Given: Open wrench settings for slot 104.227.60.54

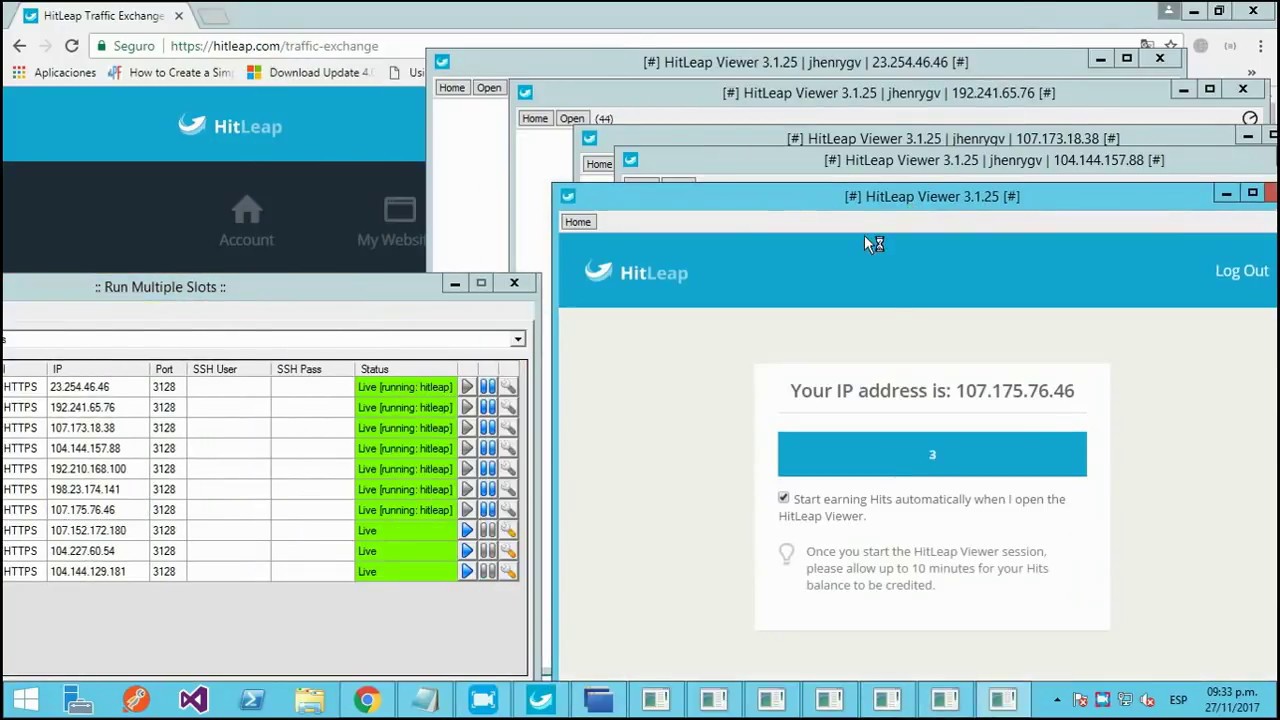Looking at the screenshot, I should coord(508,551).
